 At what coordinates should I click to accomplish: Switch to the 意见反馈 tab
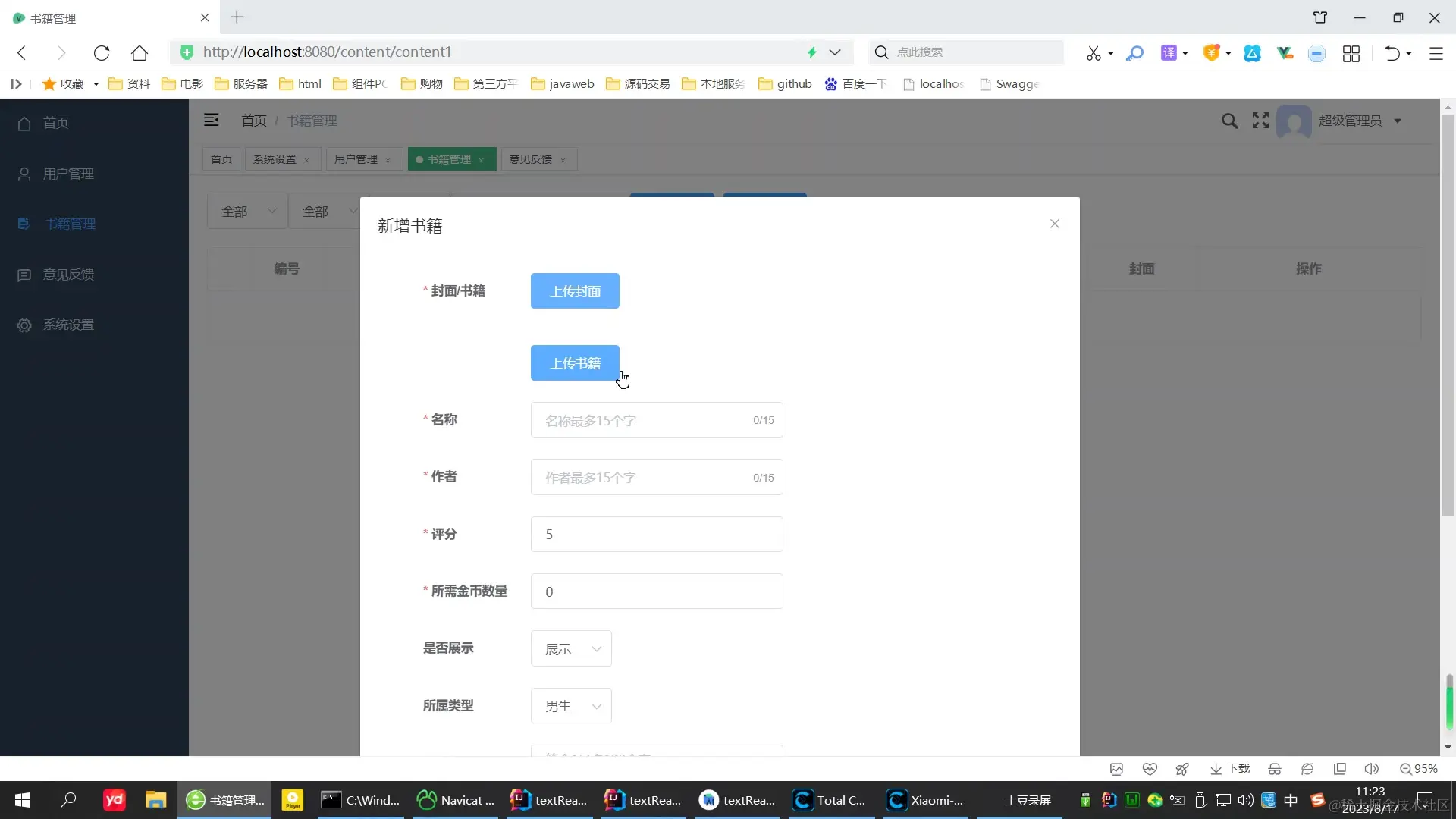pyautogui.click(x=530, y=159)
